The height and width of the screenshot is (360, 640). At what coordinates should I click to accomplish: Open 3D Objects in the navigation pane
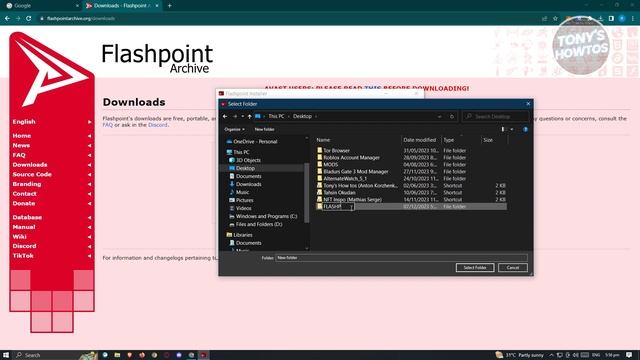pos(248,160)
